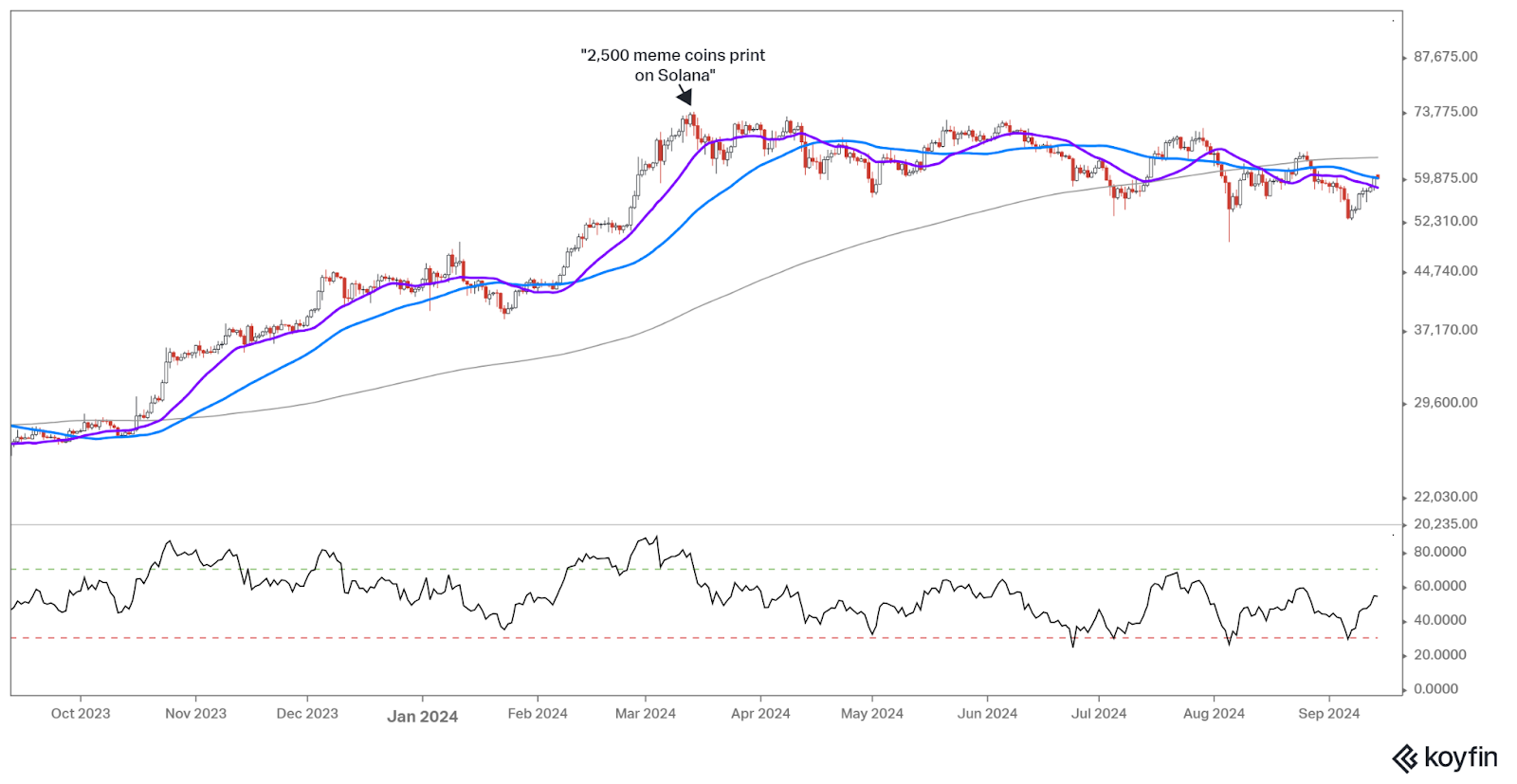Click the 73,775.00 price axis label
The height and width of the screenshot is (784, 1517).
click(1445, 112)
